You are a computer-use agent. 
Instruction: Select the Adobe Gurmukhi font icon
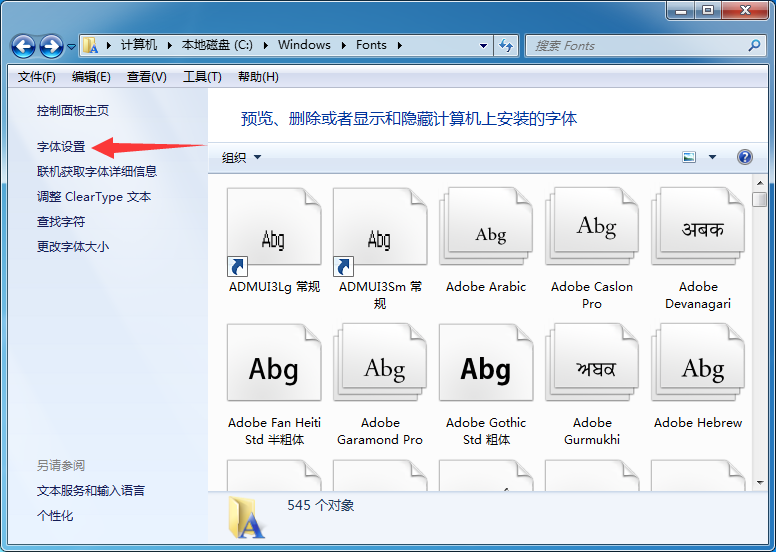592,363
